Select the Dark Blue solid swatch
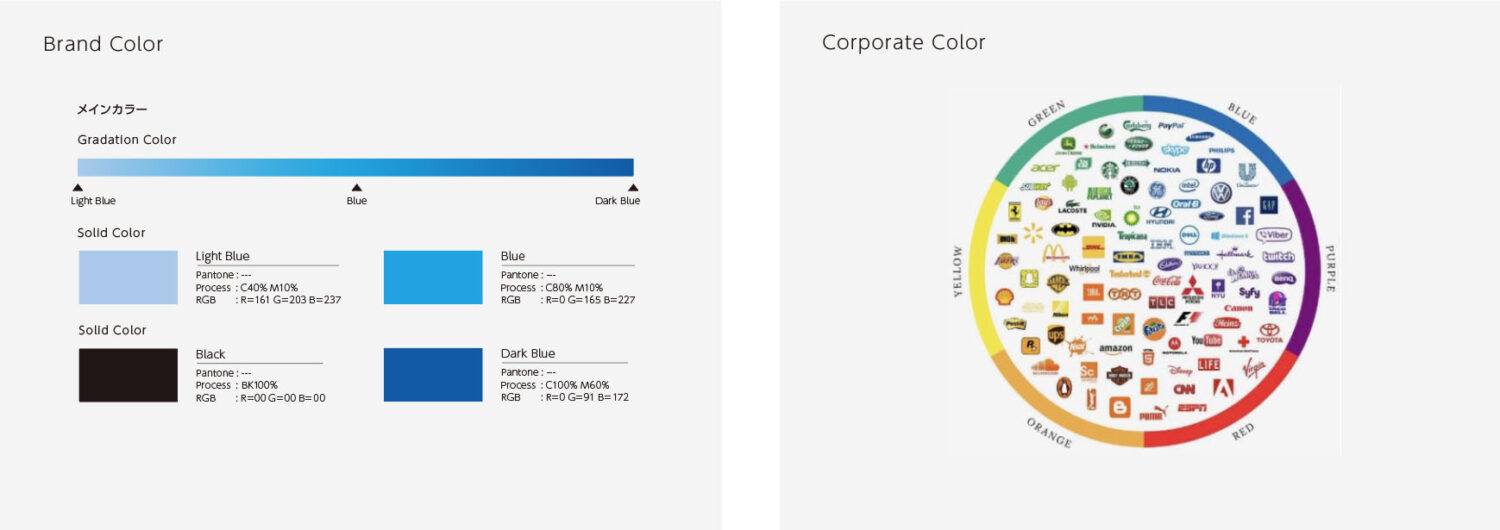 tap(433, 375)
